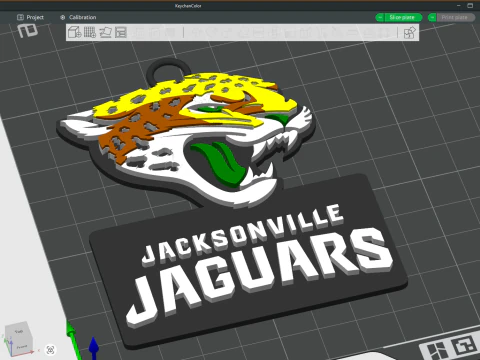Click the Front face of view cube

tap(22, 346)
